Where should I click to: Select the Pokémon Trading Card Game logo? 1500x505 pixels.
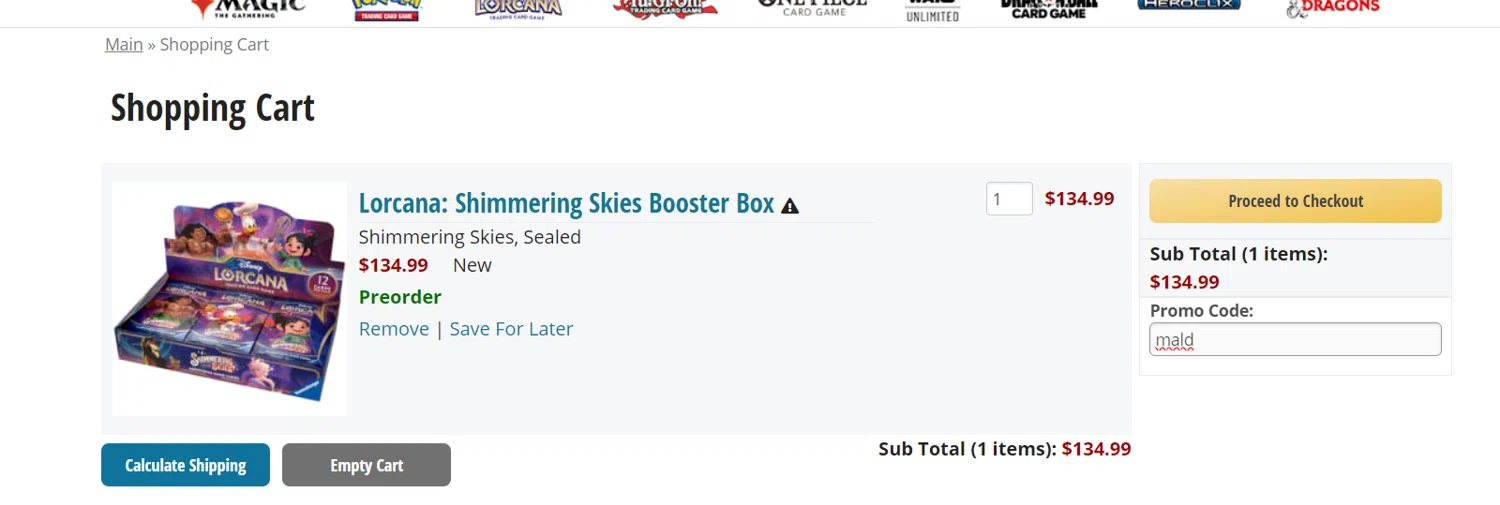tap(387, 9)
